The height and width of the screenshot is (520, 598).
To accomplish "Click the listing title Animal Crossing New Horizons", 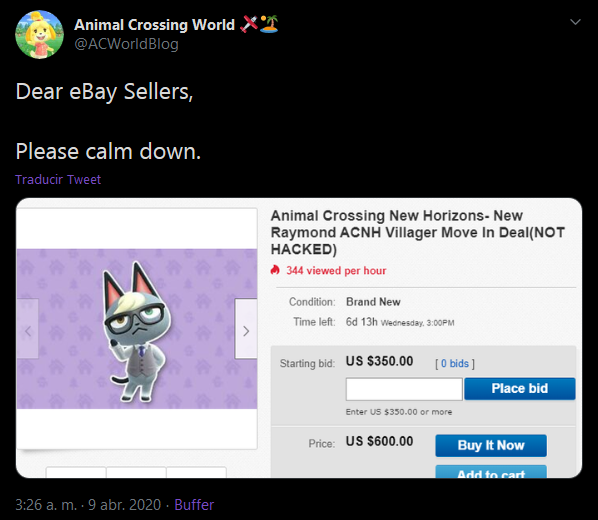I will click(418, 232).
